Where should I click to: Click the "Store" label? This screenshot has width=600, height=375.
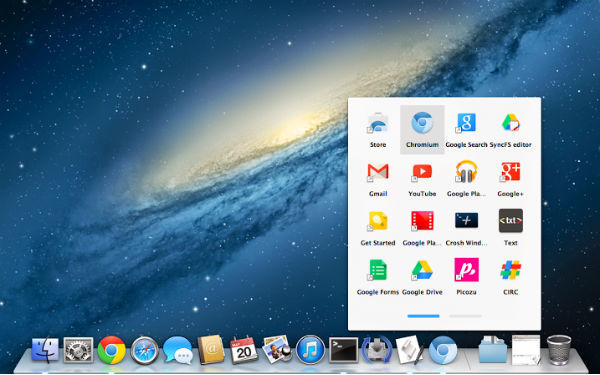[378, 145]
